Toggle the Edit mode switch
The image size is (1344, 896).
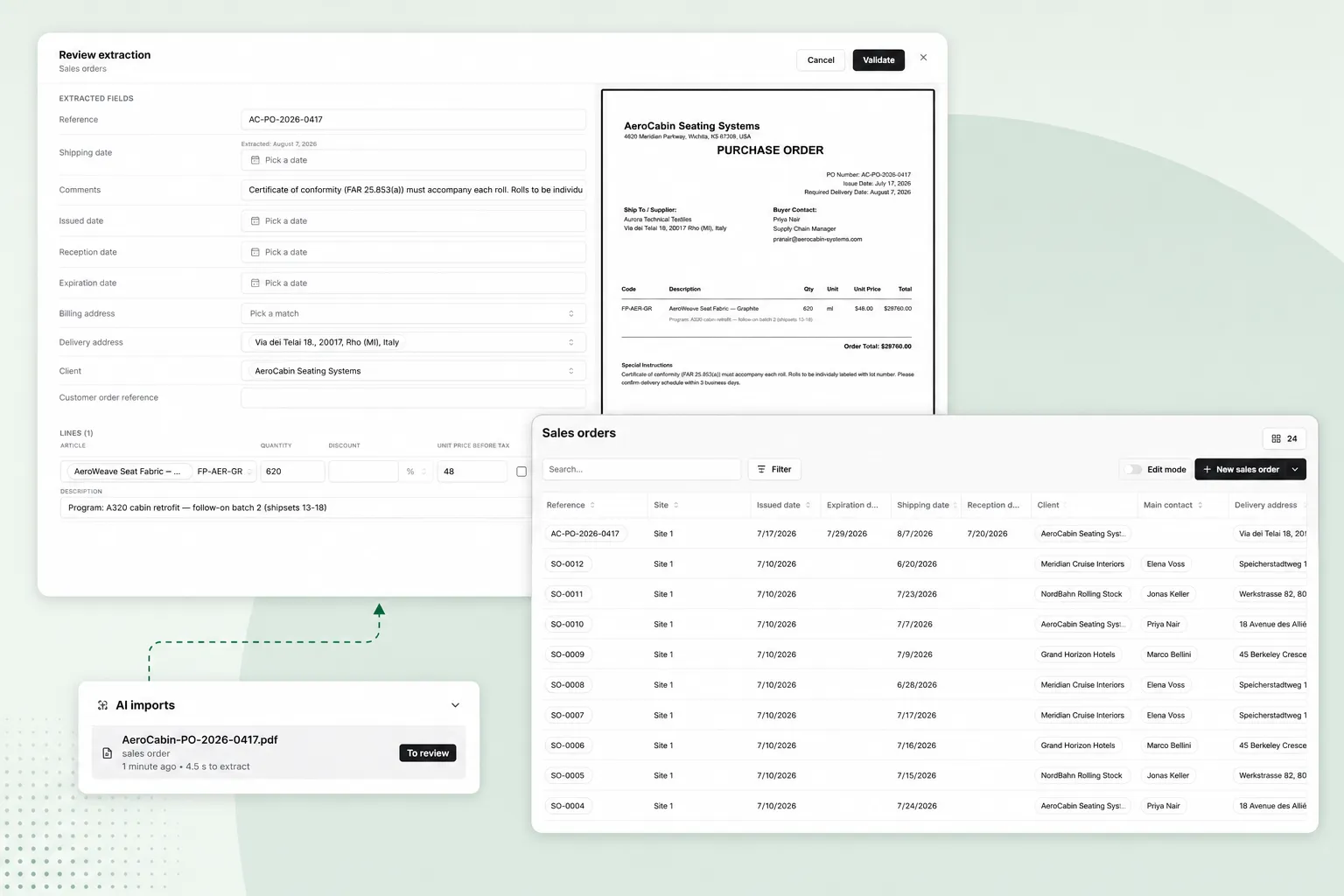click(x=1134, y=470)
